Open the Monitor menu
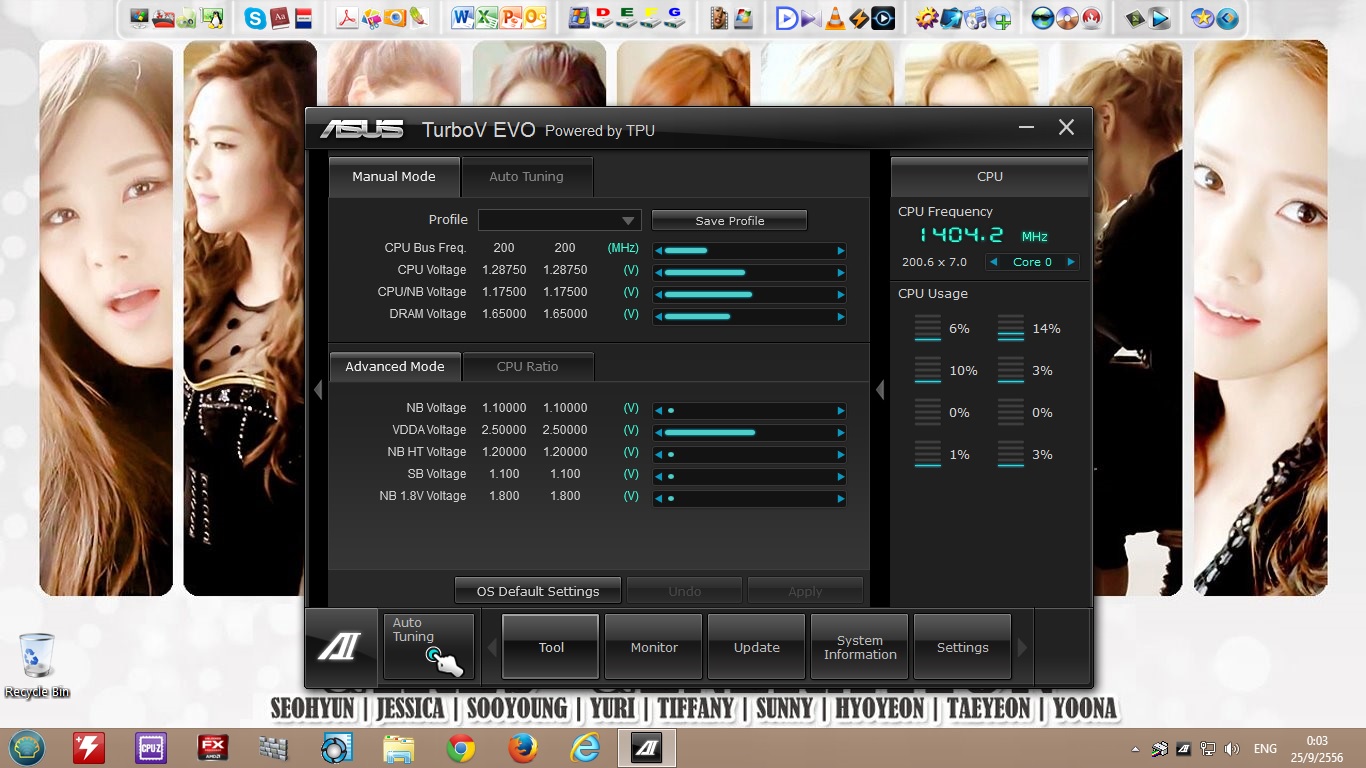1366x768 pixels. [x=654, y=647]
